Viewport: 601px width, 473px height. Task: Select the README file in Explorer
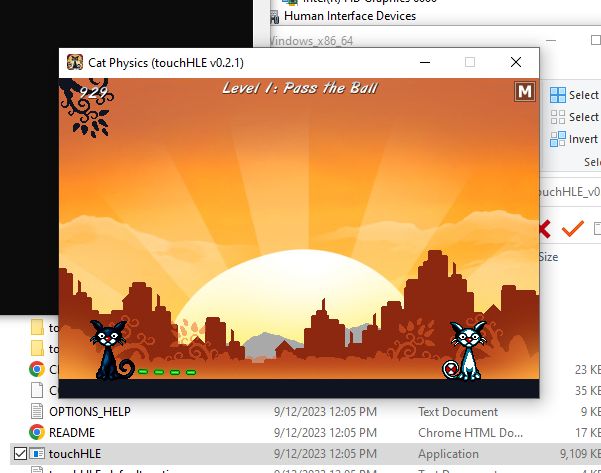pos(72,433)
